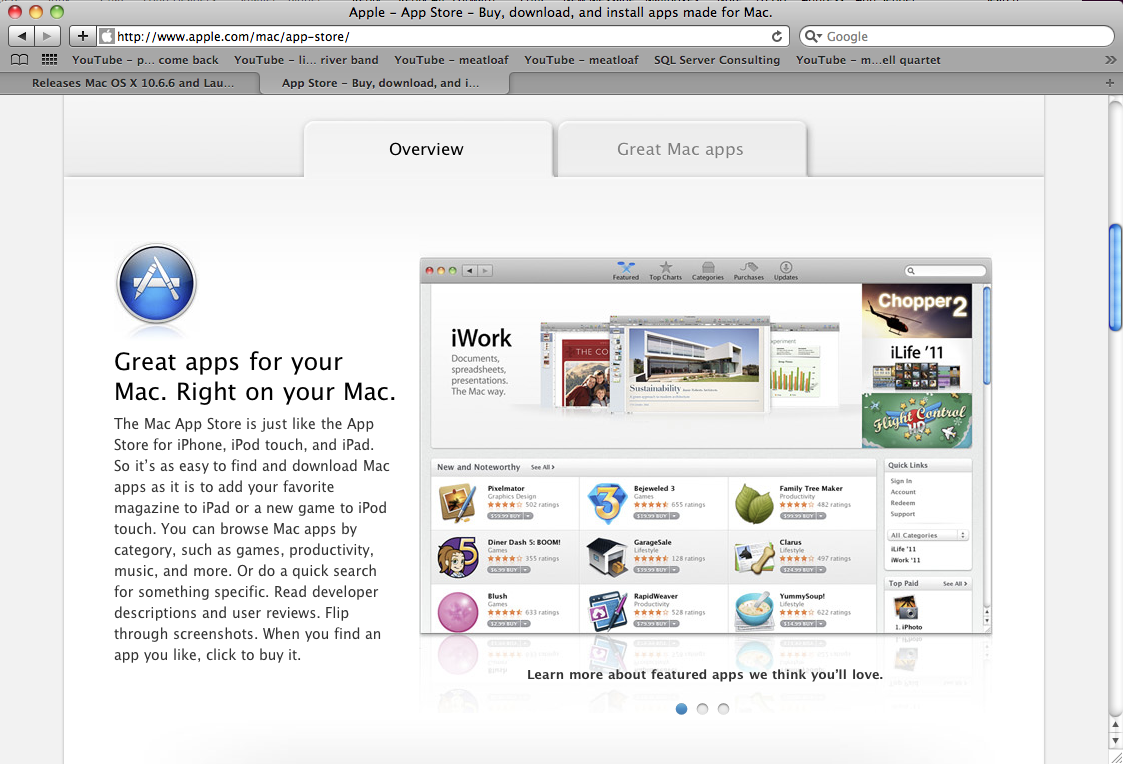The image size is (1123, 764).
Task: Switch to the Overview tab
Action: point(427,149)
